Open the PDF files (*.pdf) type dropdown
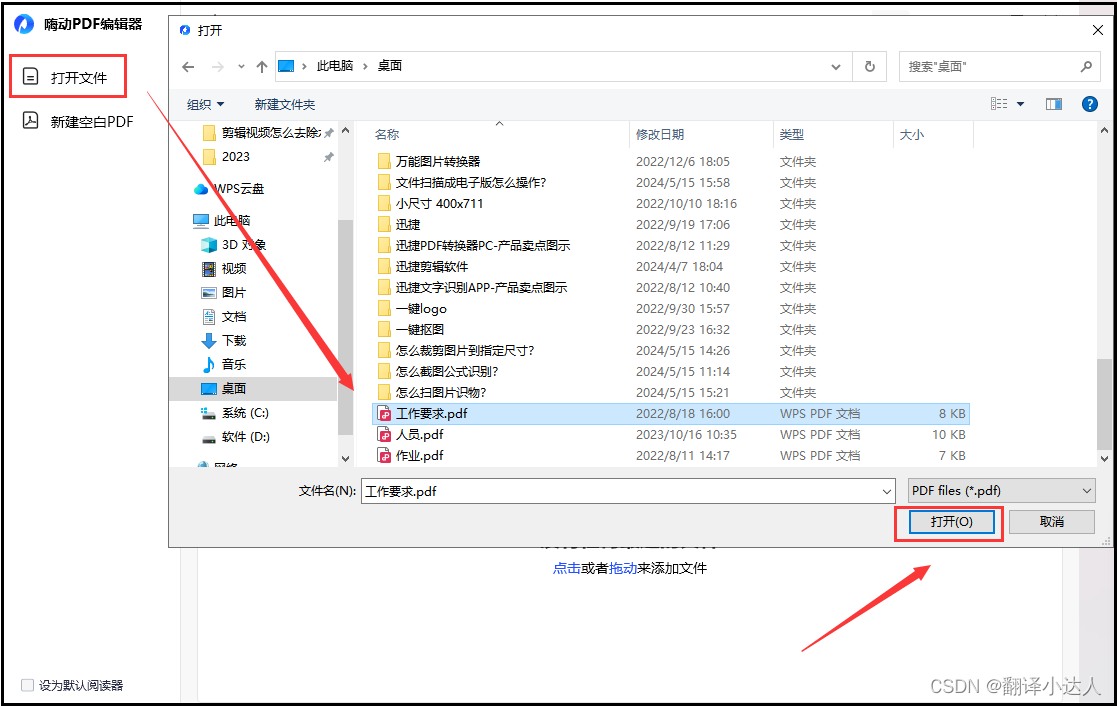Image resolution: width=1117 pixels, height=706 pixels. point(1002,491)
